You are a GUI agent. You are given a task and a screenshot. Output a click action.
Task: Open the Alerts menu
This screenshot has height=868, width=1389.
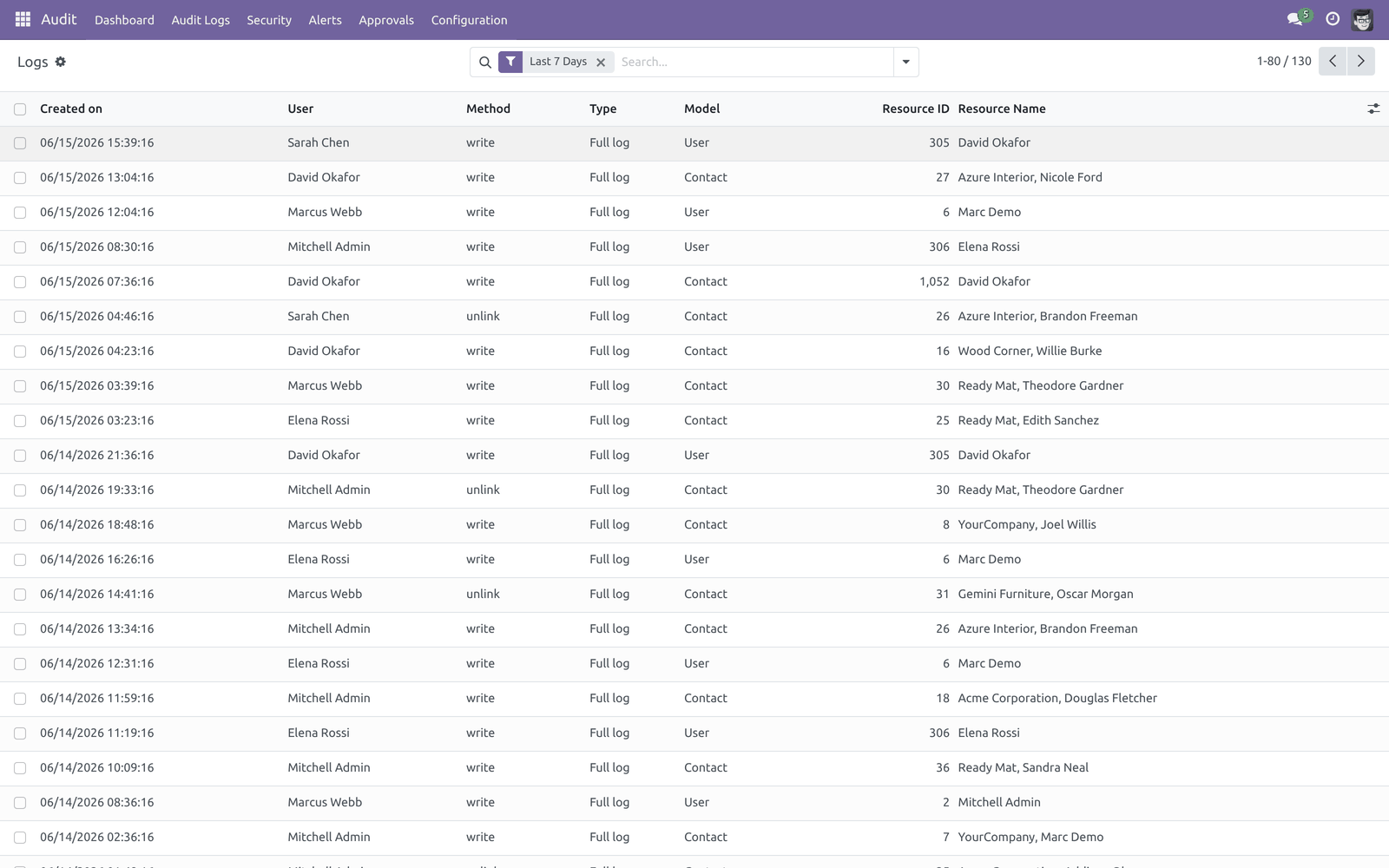click(325, 20)
